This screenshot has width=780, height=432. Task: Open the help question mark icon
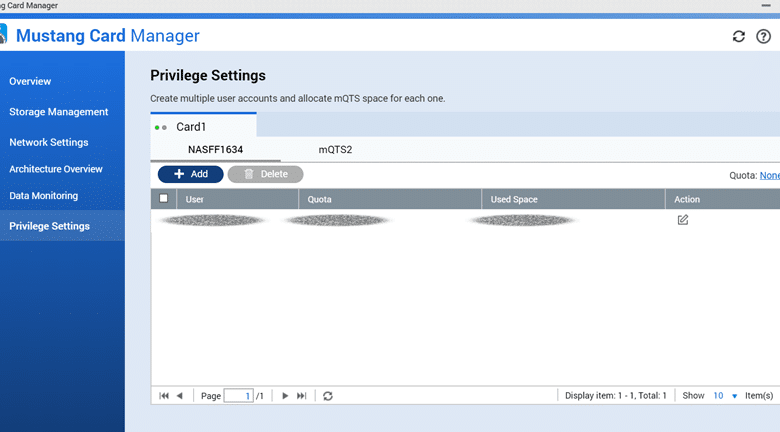point(764,36)
